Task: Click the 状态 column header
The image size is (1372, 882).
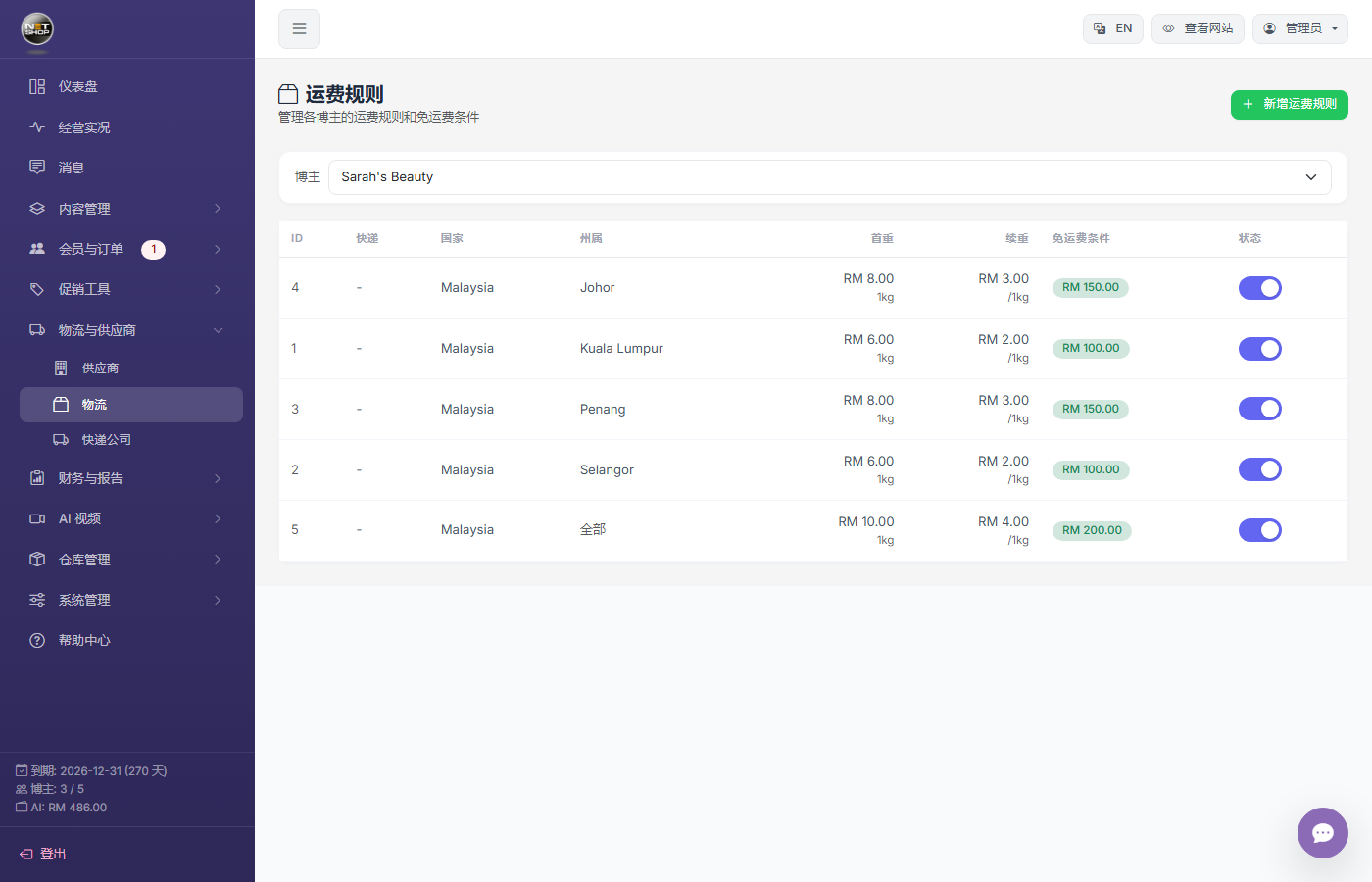Action: tap(1249, 238)
